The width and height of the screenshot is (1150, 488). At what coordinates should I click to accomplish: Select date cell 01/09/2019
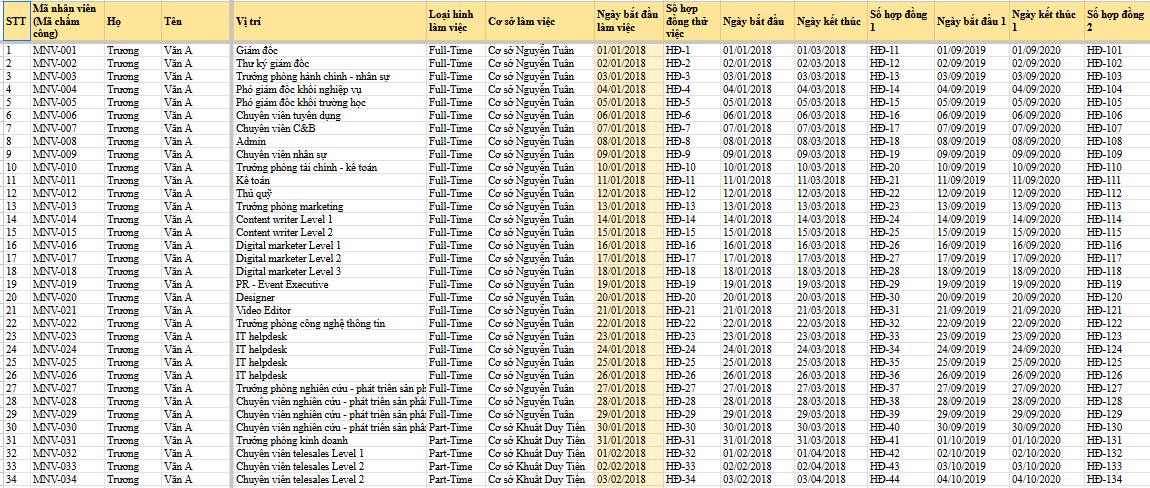point(972,50)
